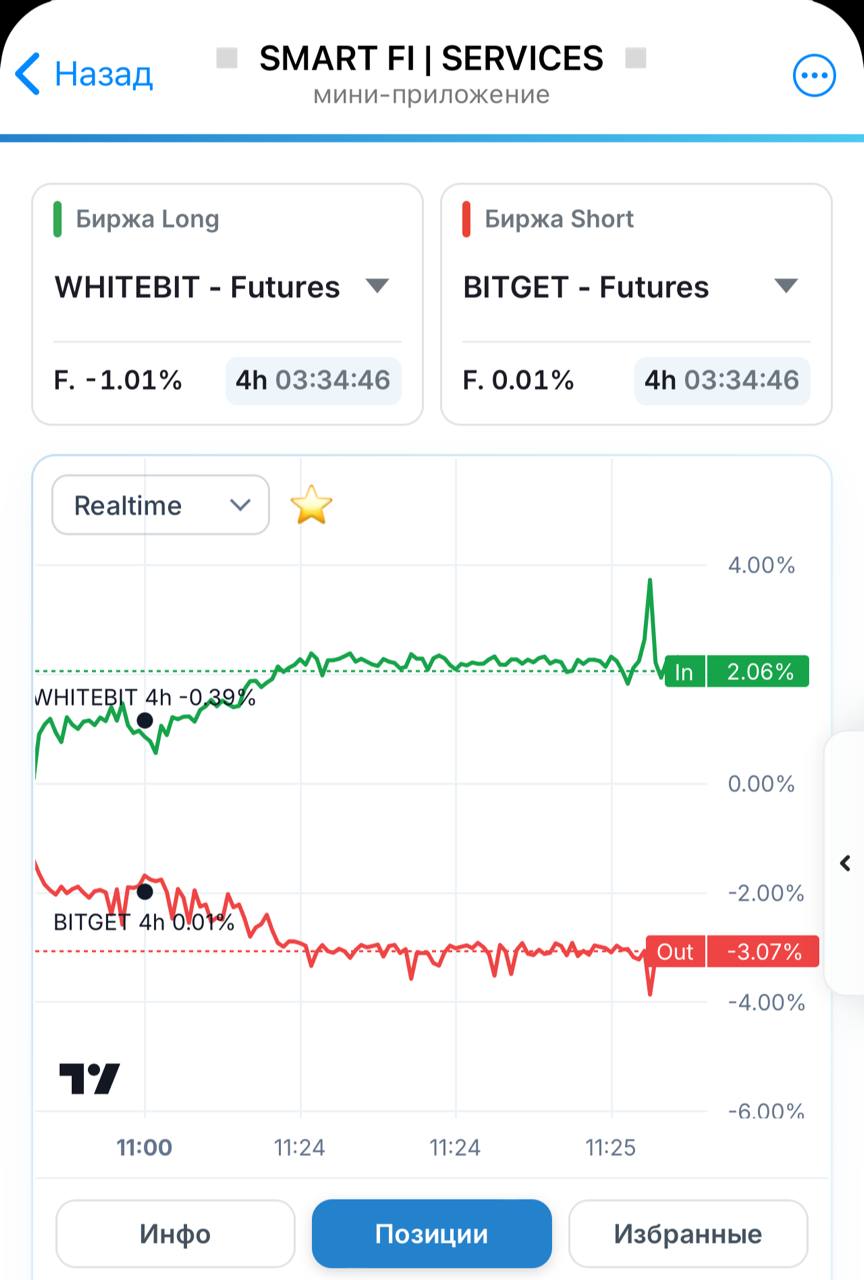The height and width of the screenshot is (1280, 864).
Task: Open the Избранные tab
Action: click(688, 1234)
